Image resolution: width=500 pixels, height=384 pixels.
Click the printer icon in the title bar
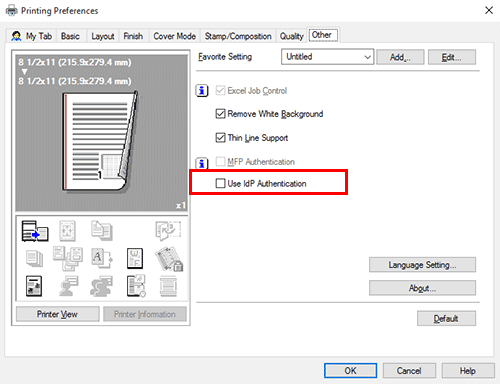tap(12, 11)
